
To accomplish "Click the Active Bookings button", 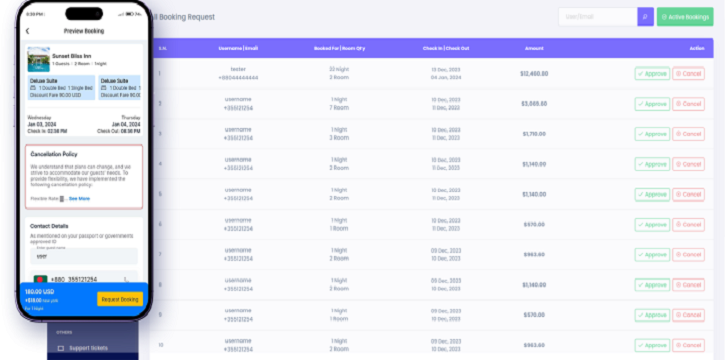I will pyautogui.click(x=685, y=17).
